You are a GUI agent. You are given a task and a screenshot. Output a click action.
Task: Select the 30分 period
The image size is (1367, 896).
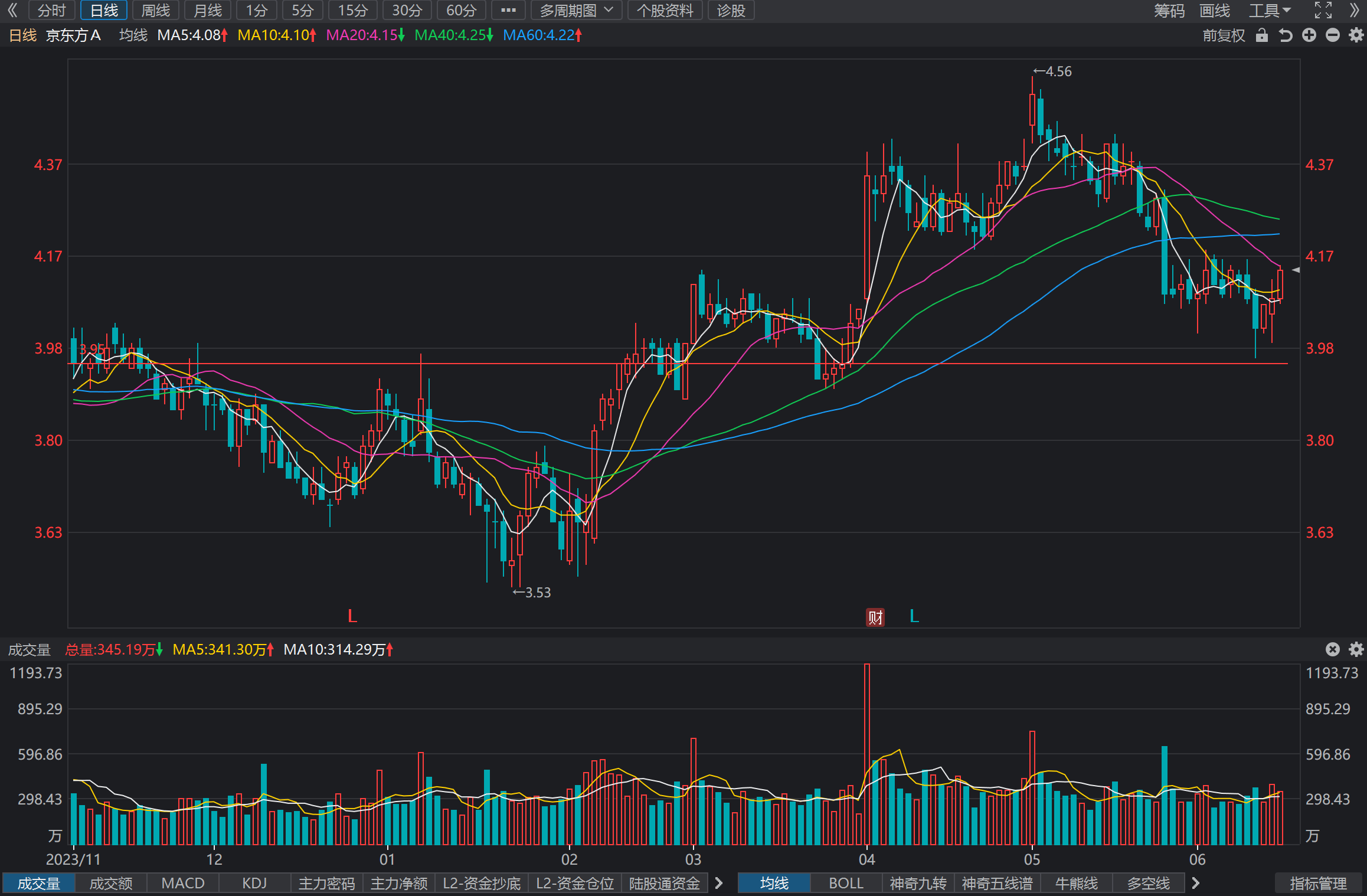tap(407, 10)
